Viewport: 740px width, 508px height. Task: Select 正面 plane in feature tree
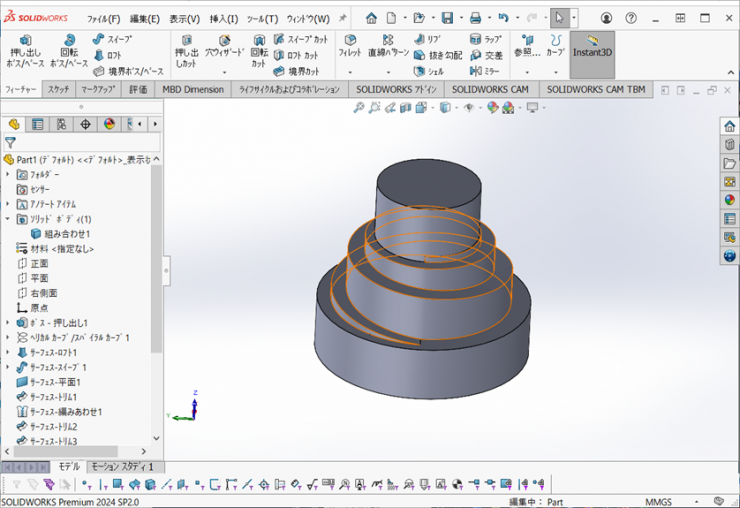tap(39, 263)
